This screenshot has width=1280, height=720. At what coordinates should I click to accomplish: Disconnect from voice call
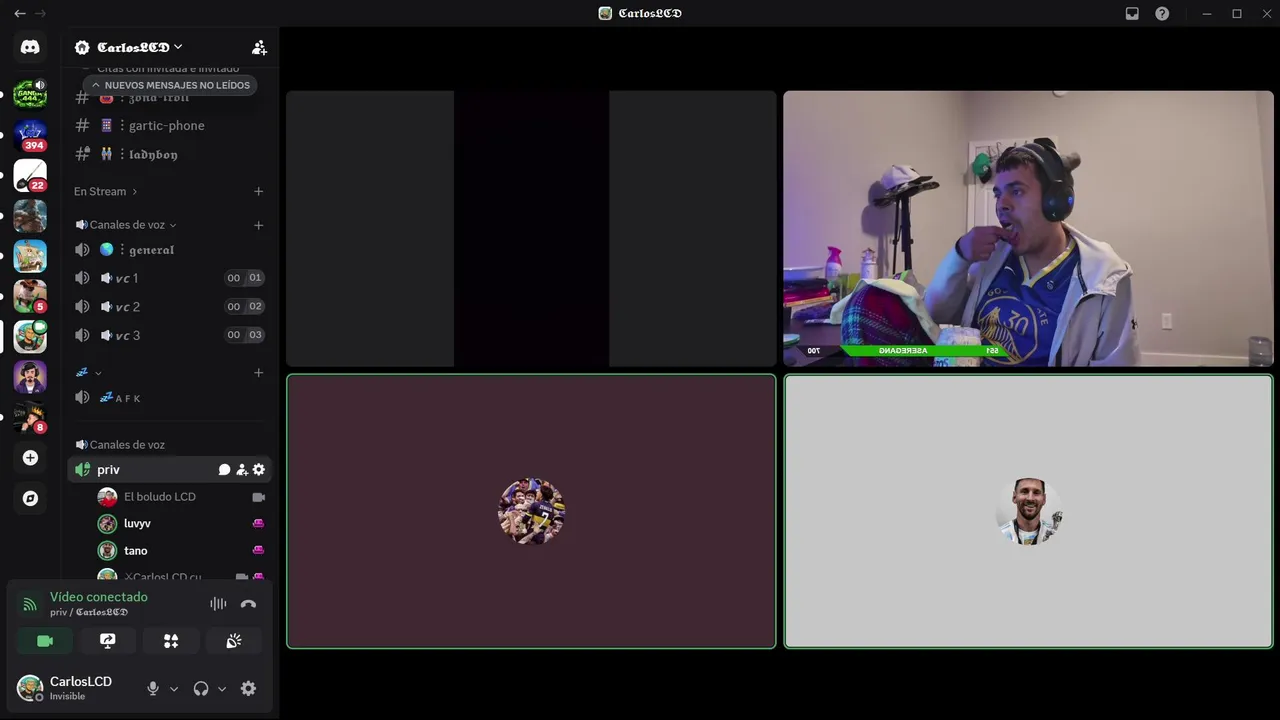(x=248, y=604)
